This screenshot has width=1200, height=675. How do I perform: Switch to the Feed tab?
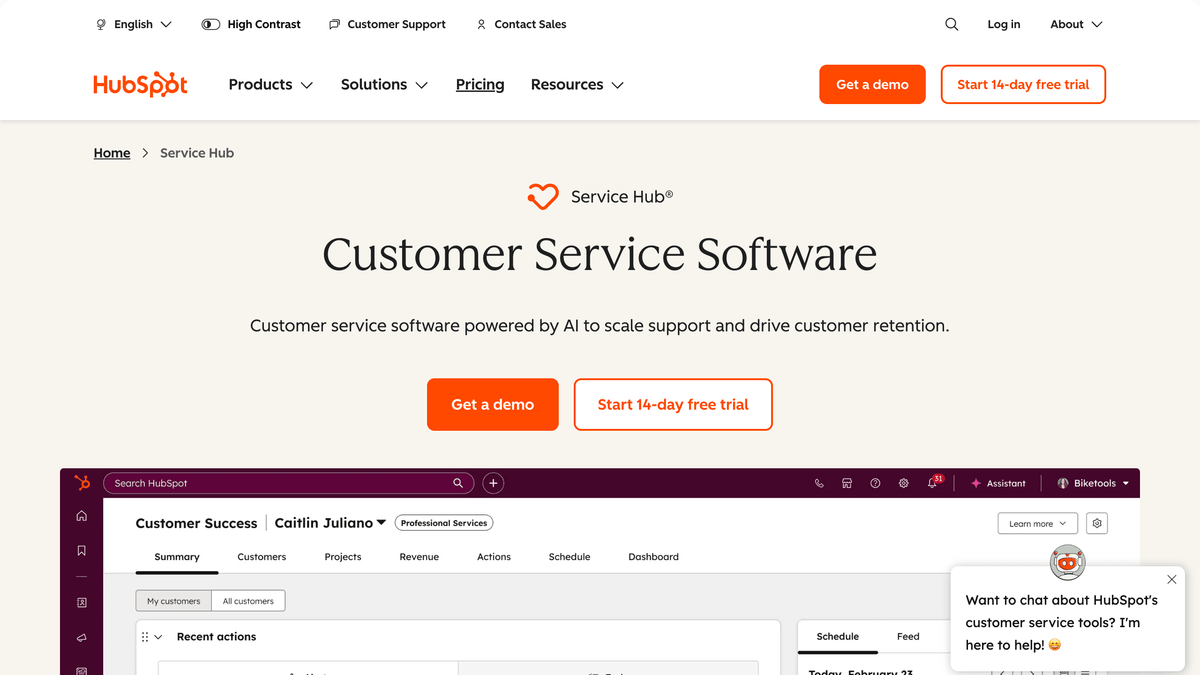[x=908, y=636]
